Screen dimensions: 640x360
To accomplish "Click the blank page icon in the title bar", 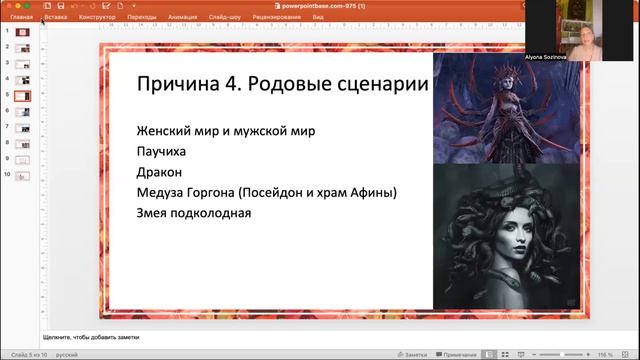I will (120, 6).
